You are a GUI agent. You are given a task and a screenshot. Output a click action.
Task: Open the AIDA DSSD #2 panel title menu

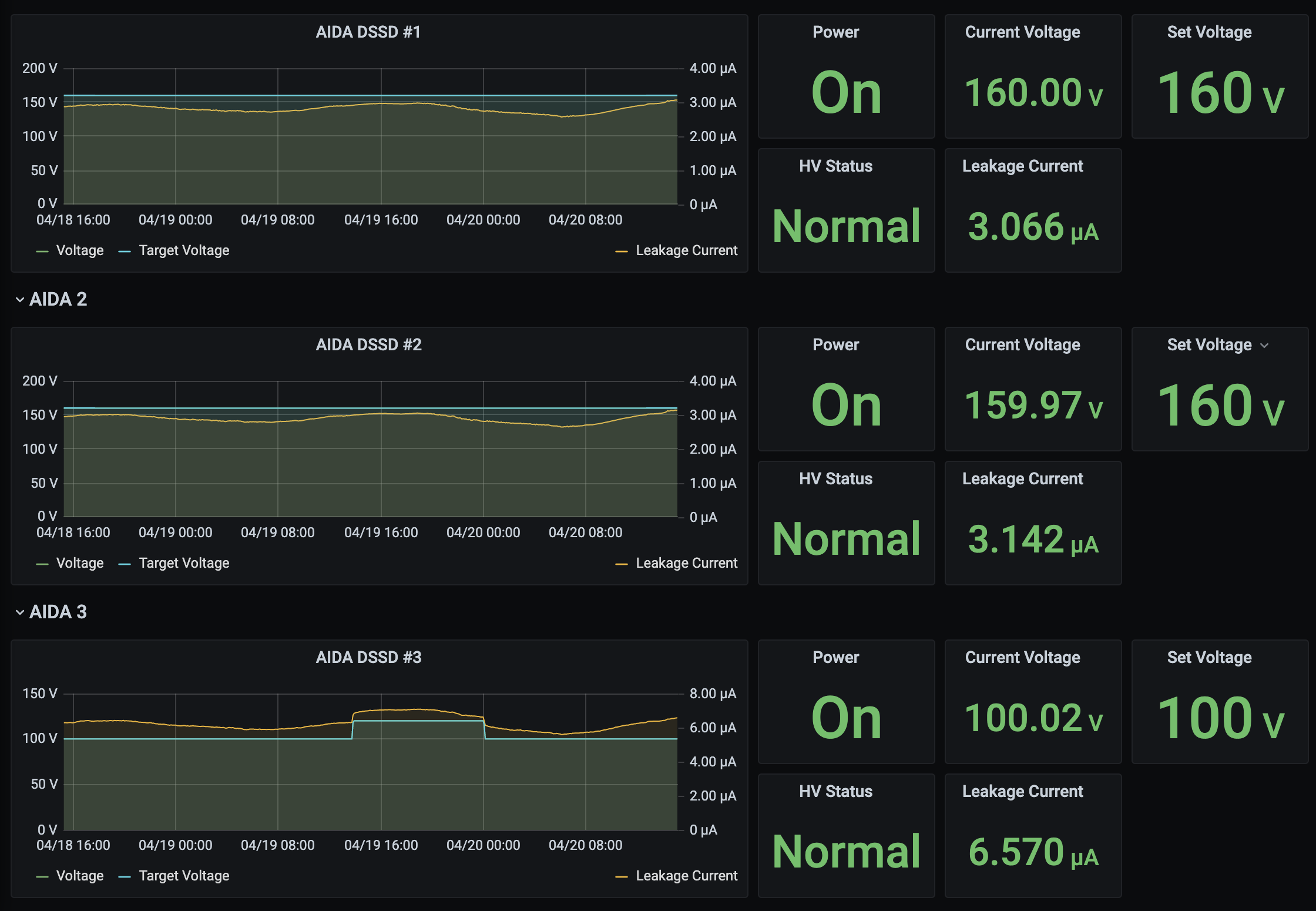pos(368,345)
